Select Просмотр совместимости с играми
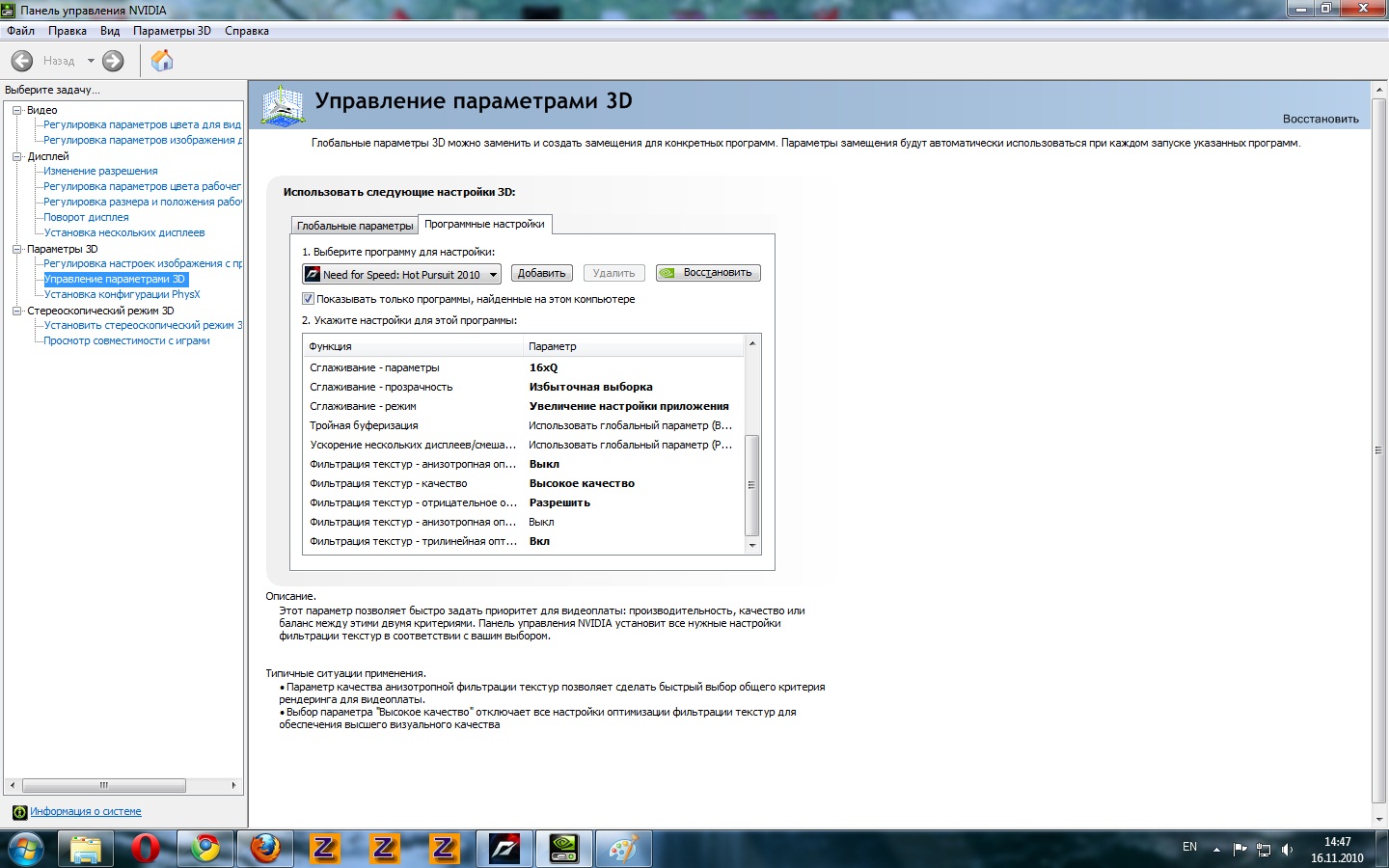 (126, 340)
